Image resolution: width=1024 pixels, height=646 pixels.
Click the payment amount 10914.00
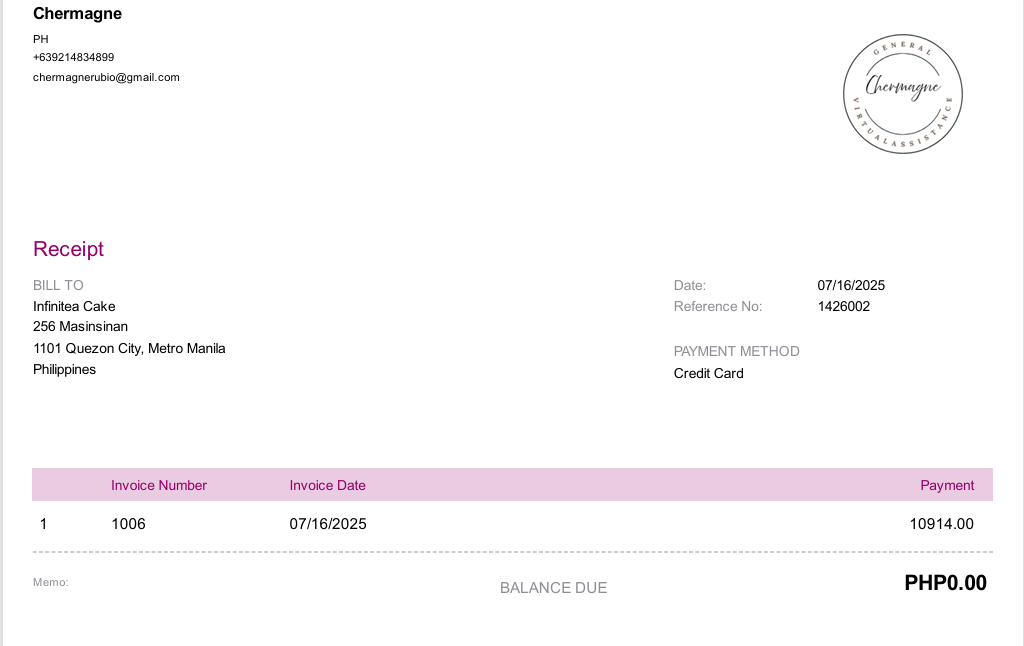[941, 524]
